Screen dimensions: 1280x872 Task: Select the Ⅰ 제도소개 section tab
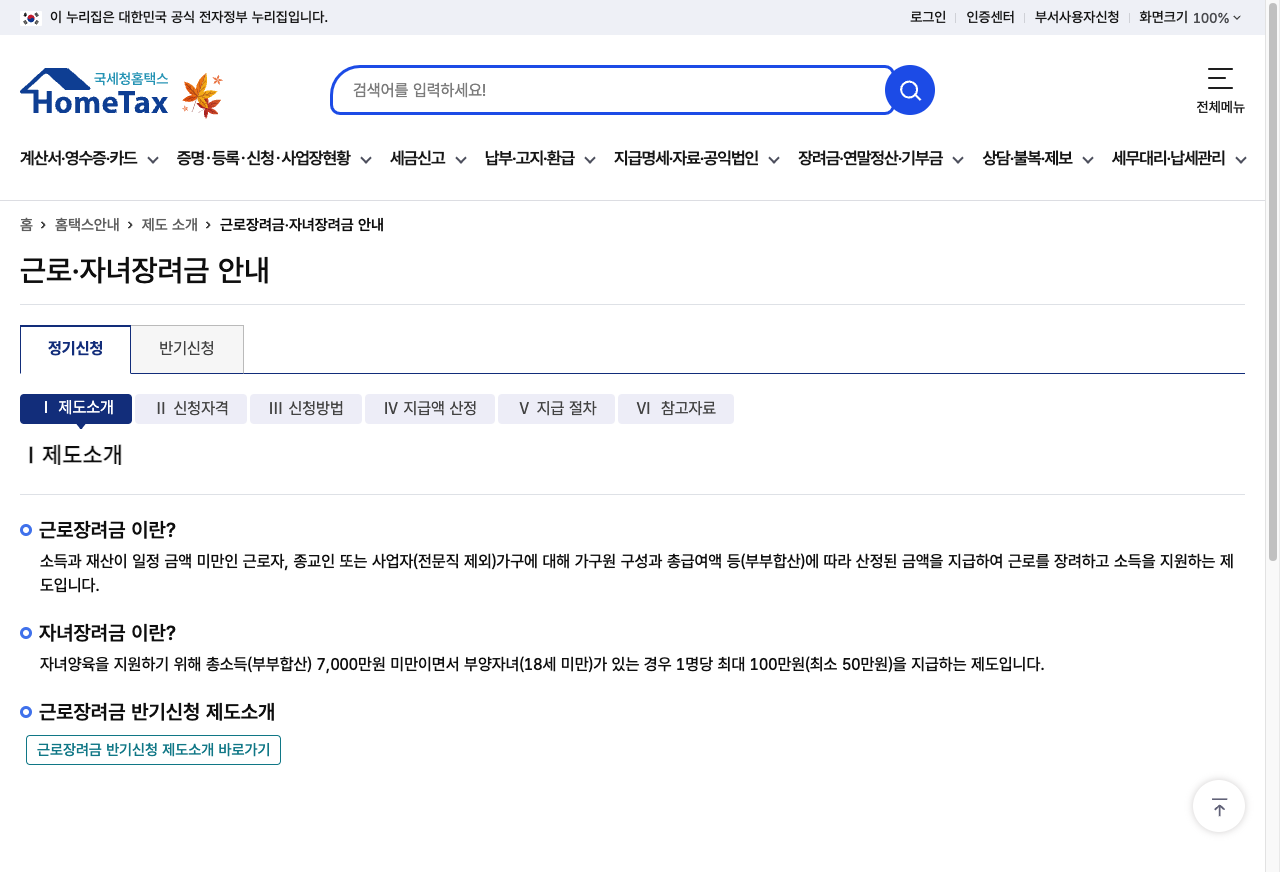76,408
